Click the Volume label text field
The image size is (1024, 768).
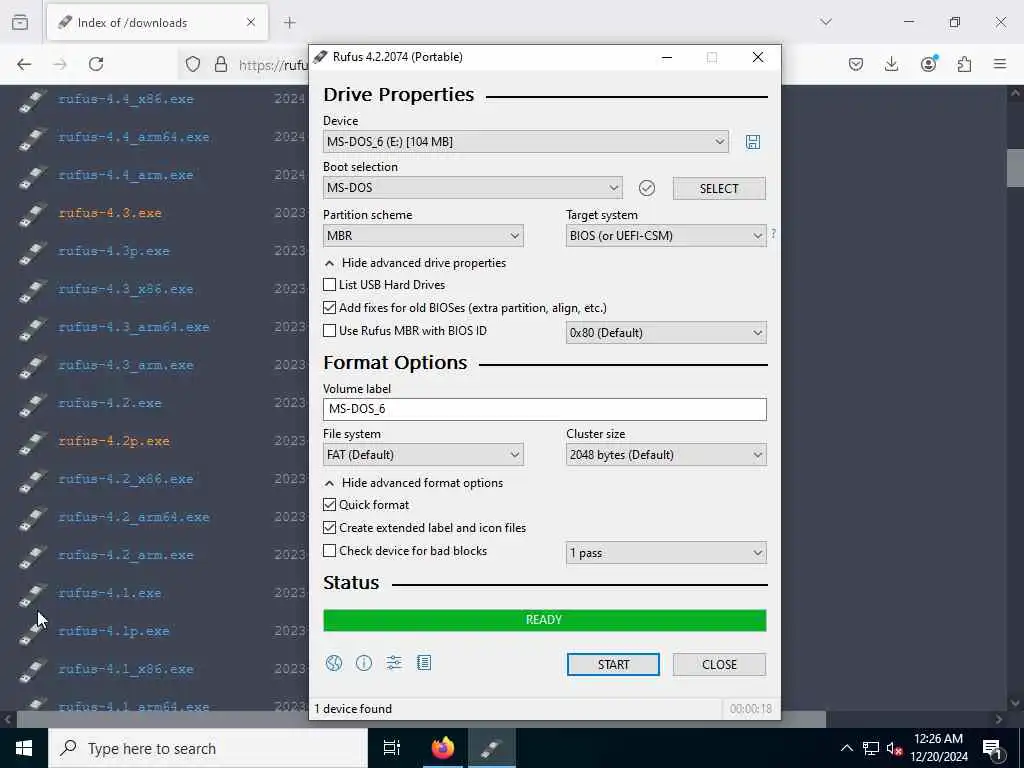545,409
